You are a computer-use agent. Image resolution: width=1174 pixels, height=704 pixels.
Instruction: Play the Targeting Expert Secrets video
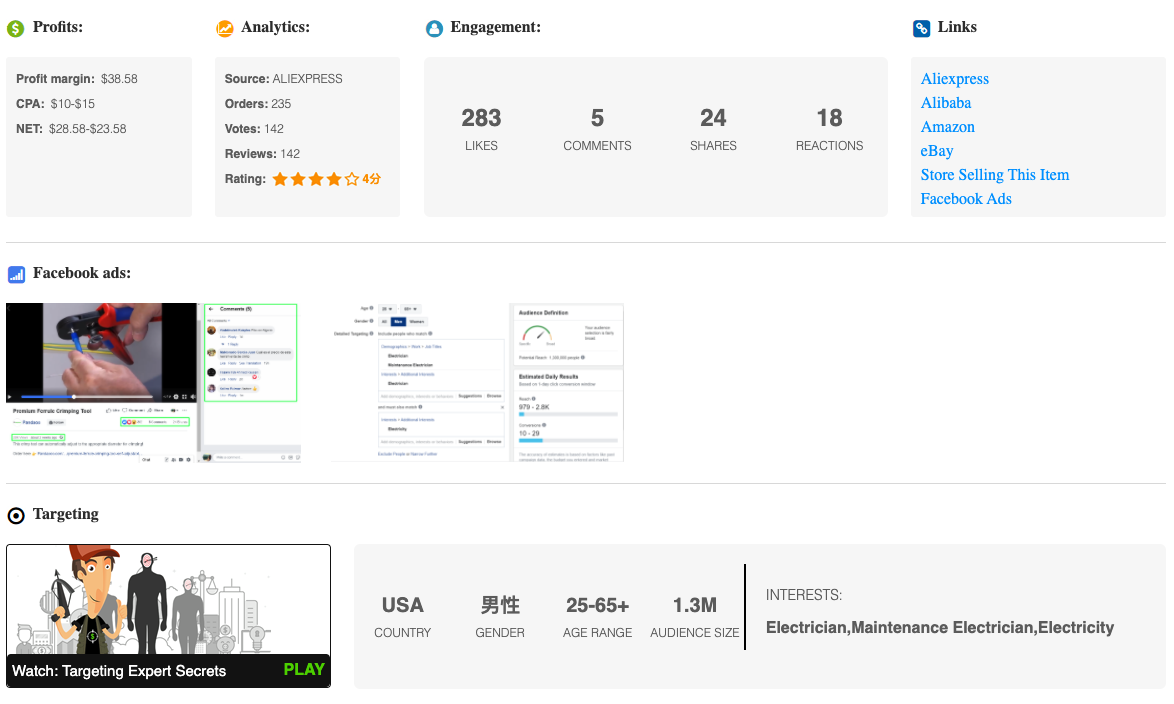[304, 670]
